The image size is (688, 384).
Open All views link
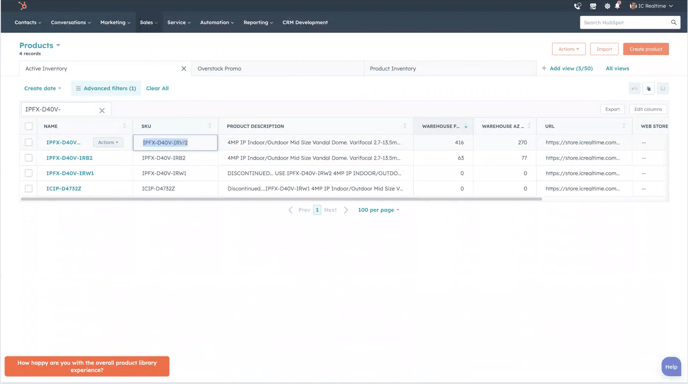617,68
